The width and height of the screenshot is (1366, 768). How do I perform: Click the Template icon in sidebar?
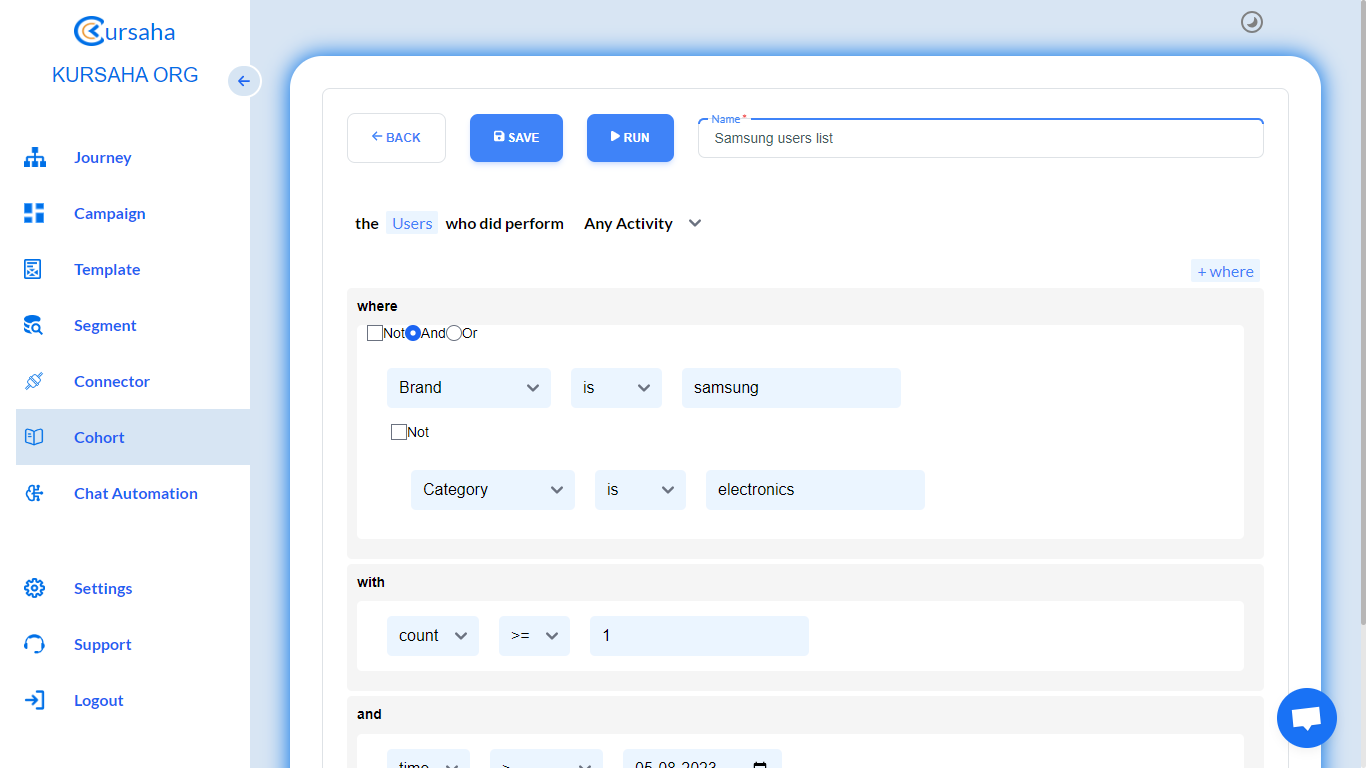[33, 269]
